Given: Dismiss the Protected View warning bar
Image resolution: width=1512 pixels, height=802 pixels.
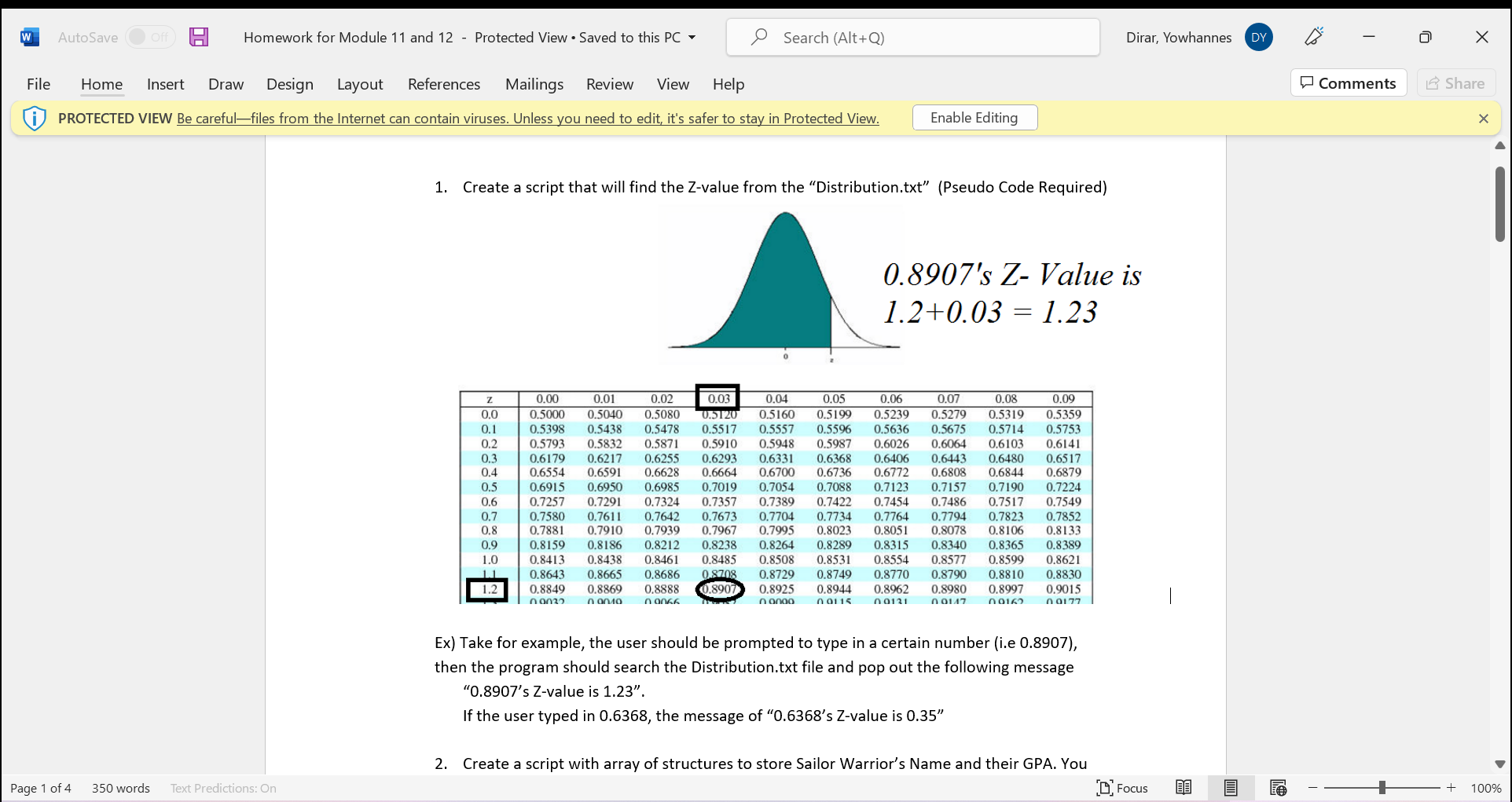Looking at the screenshot, I should 1484,118.
